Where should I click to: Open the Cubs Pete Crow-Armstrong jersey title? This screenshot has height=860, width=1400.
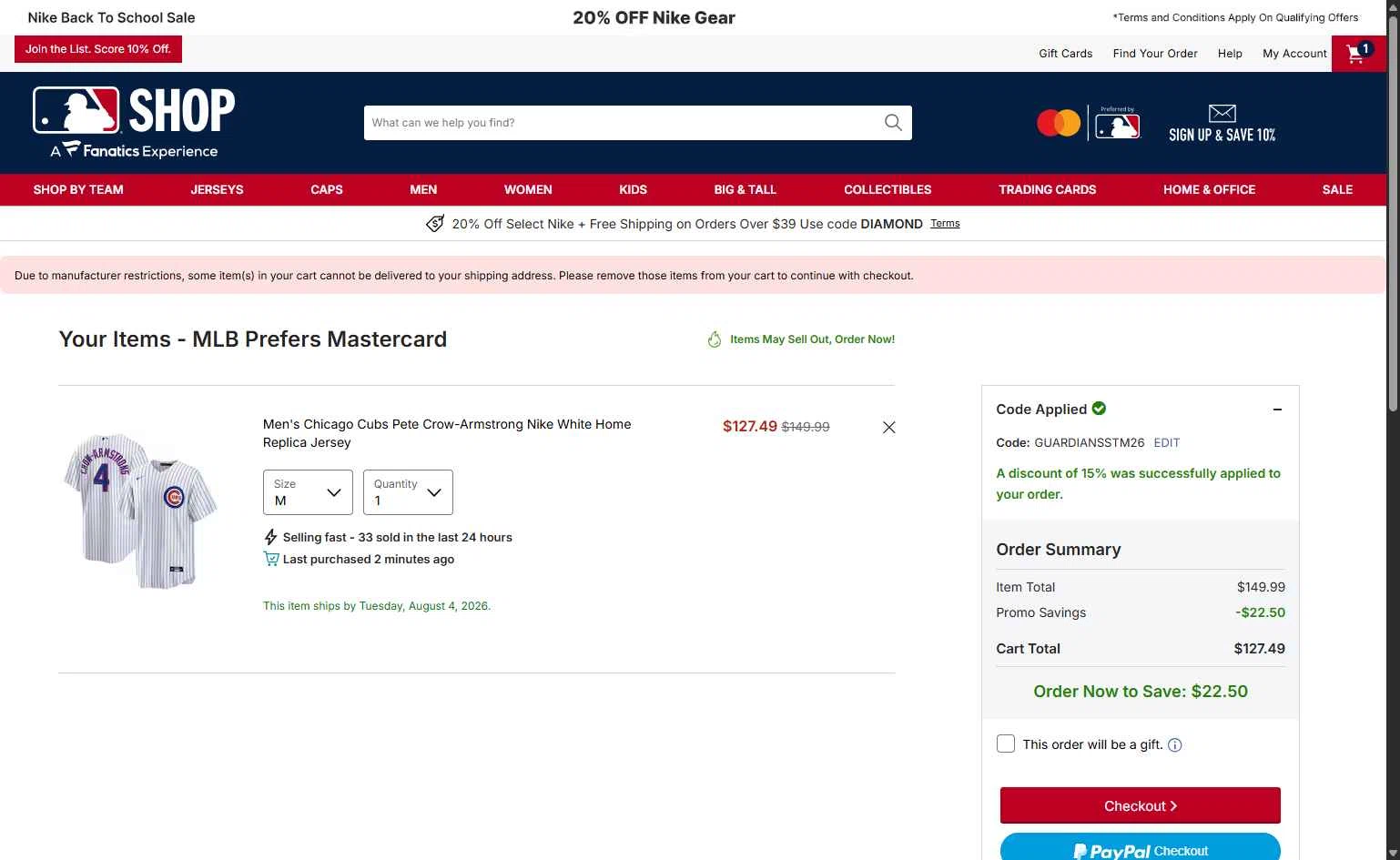coord(447,433)
